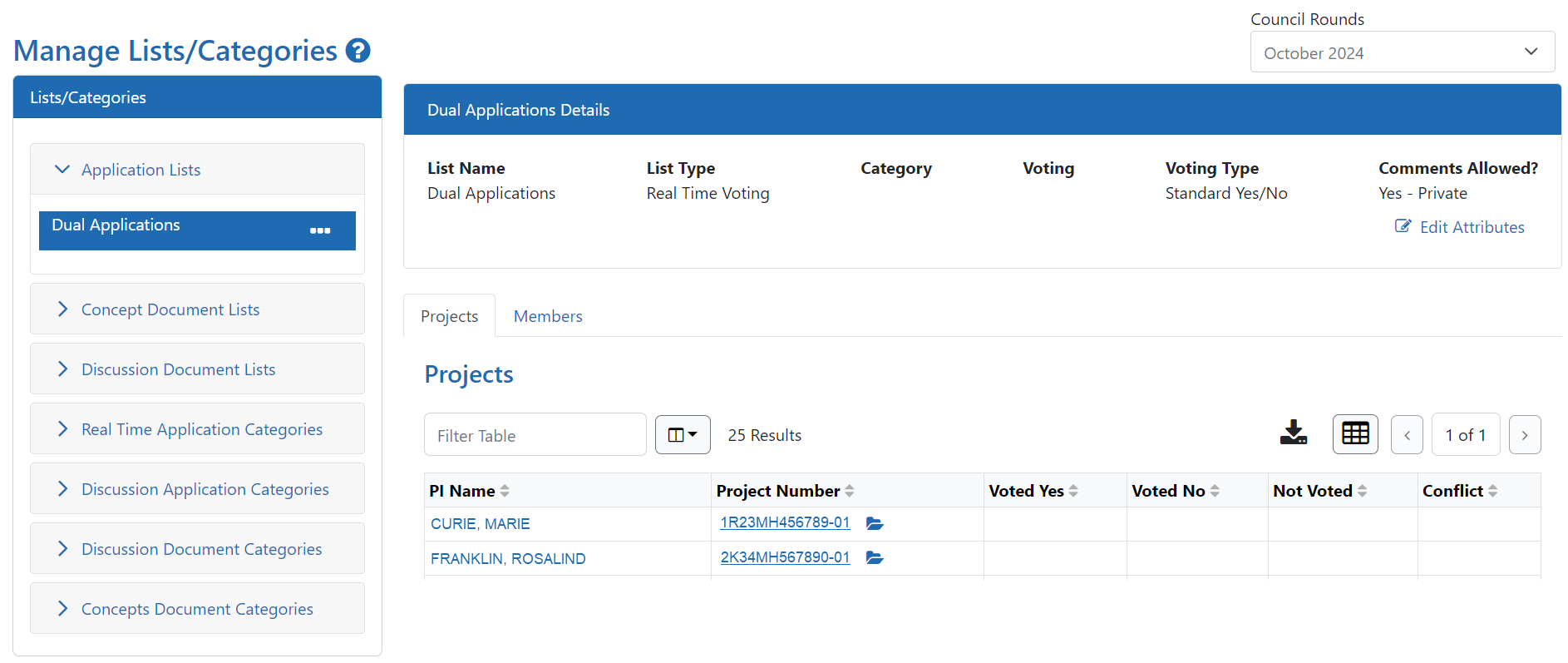
Task: Open the Council Rounds dropdown
Action: point(1402,52)
